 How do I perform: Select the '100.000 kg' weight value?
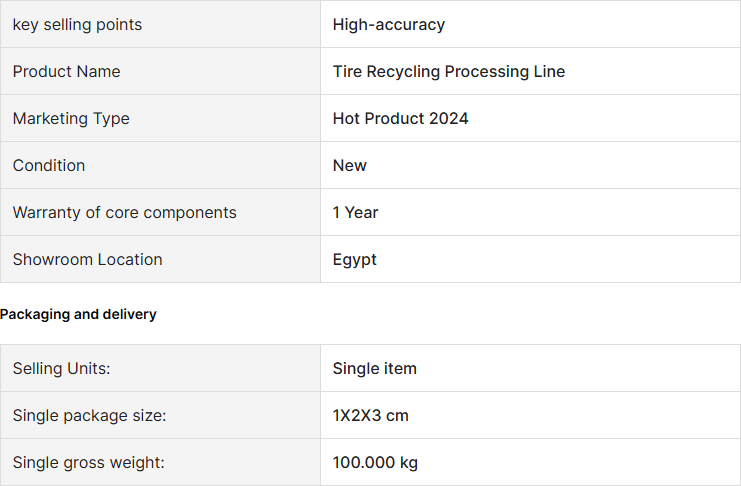tap(375, 462)
